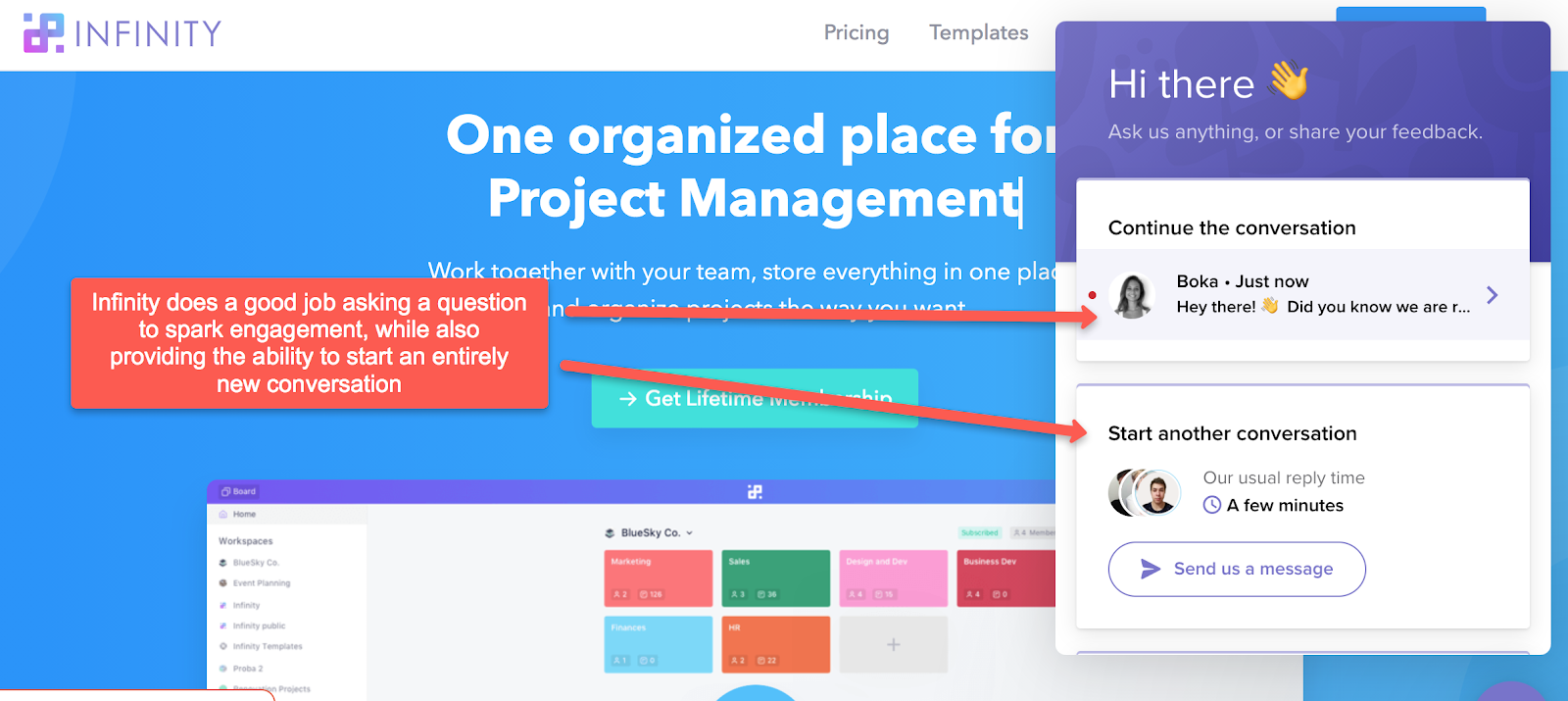Click the clock icon beside A few minutes
Image resolution: width=1568 pixels, height=701 pixels.
[x=1212, y=505]
